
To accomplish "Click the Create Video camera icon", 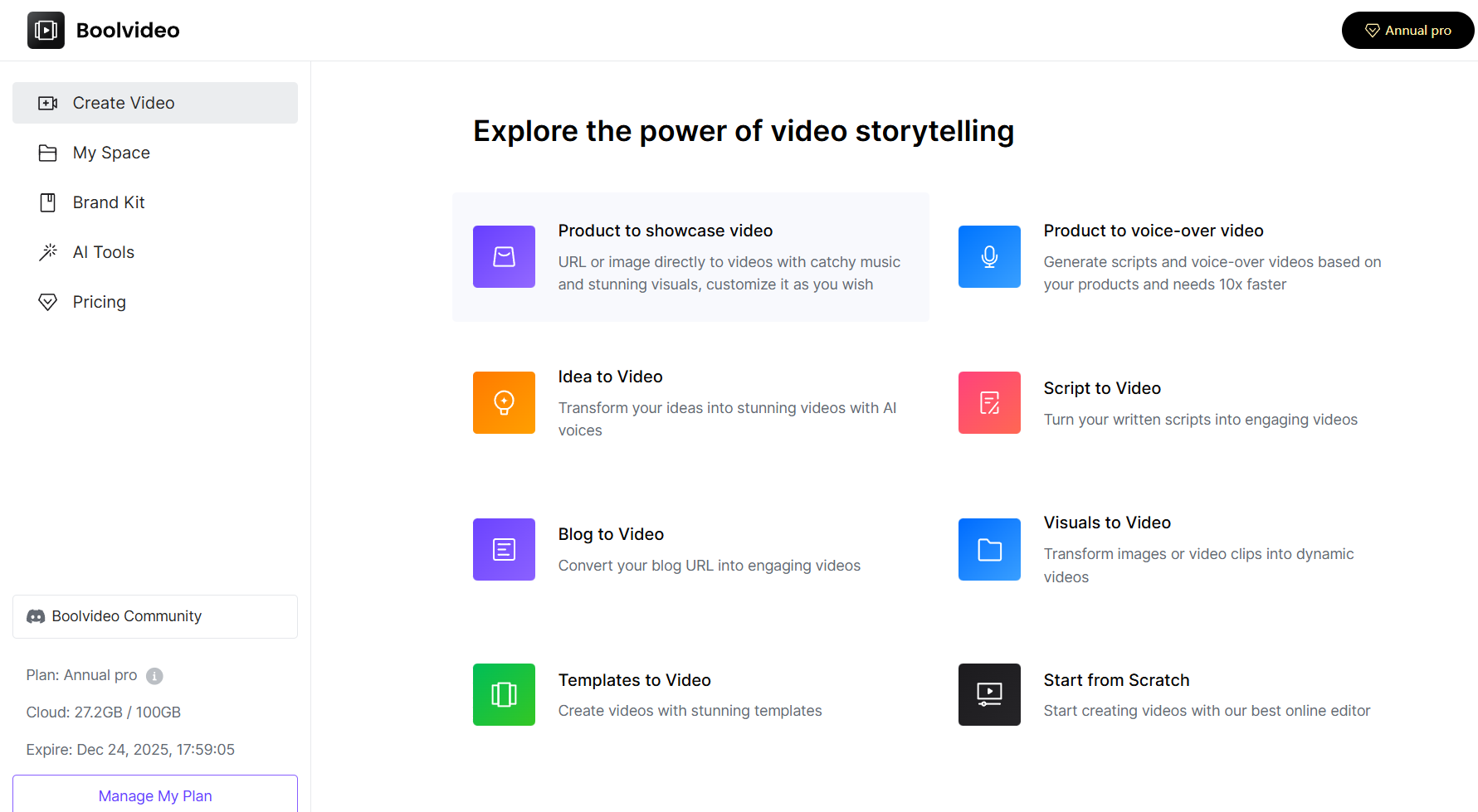I will coord(48,103).
